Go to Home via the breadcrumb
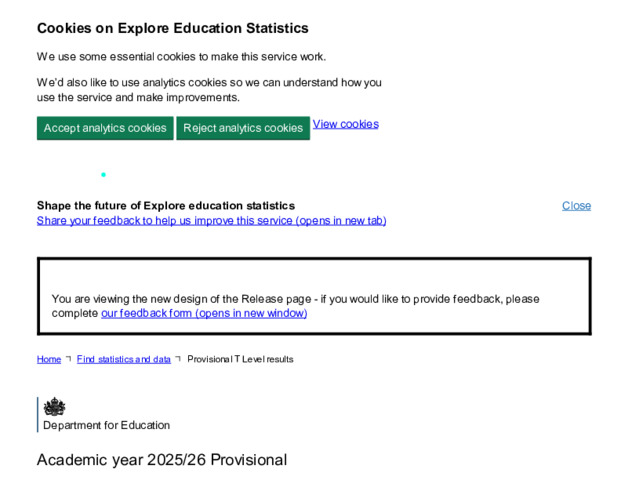The height and width of the screenshot is (480, 621). (49, 359)
